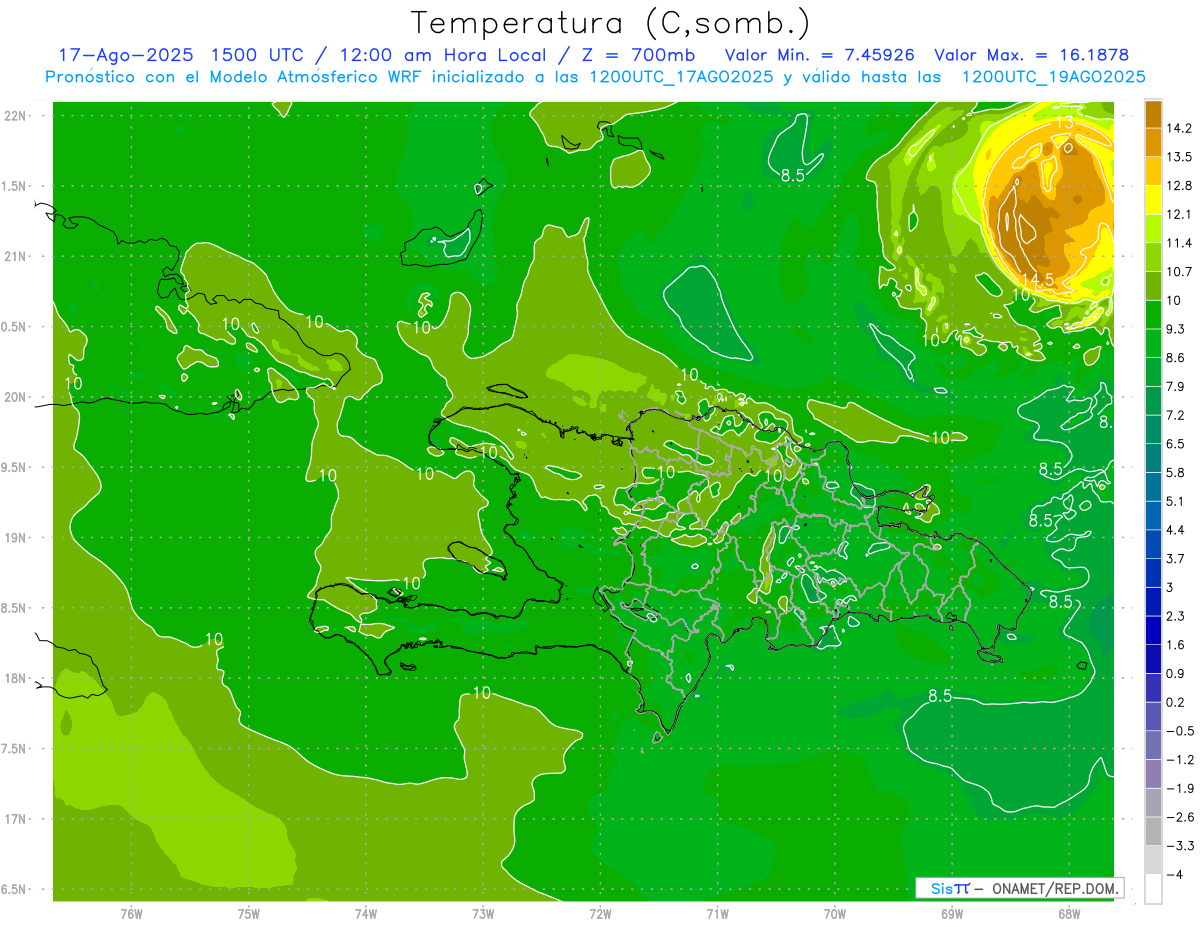The image size is (1200, 927).
Task: Click the "ONAMET/REP.DOM." credit label
Action: pos(1054,888)
